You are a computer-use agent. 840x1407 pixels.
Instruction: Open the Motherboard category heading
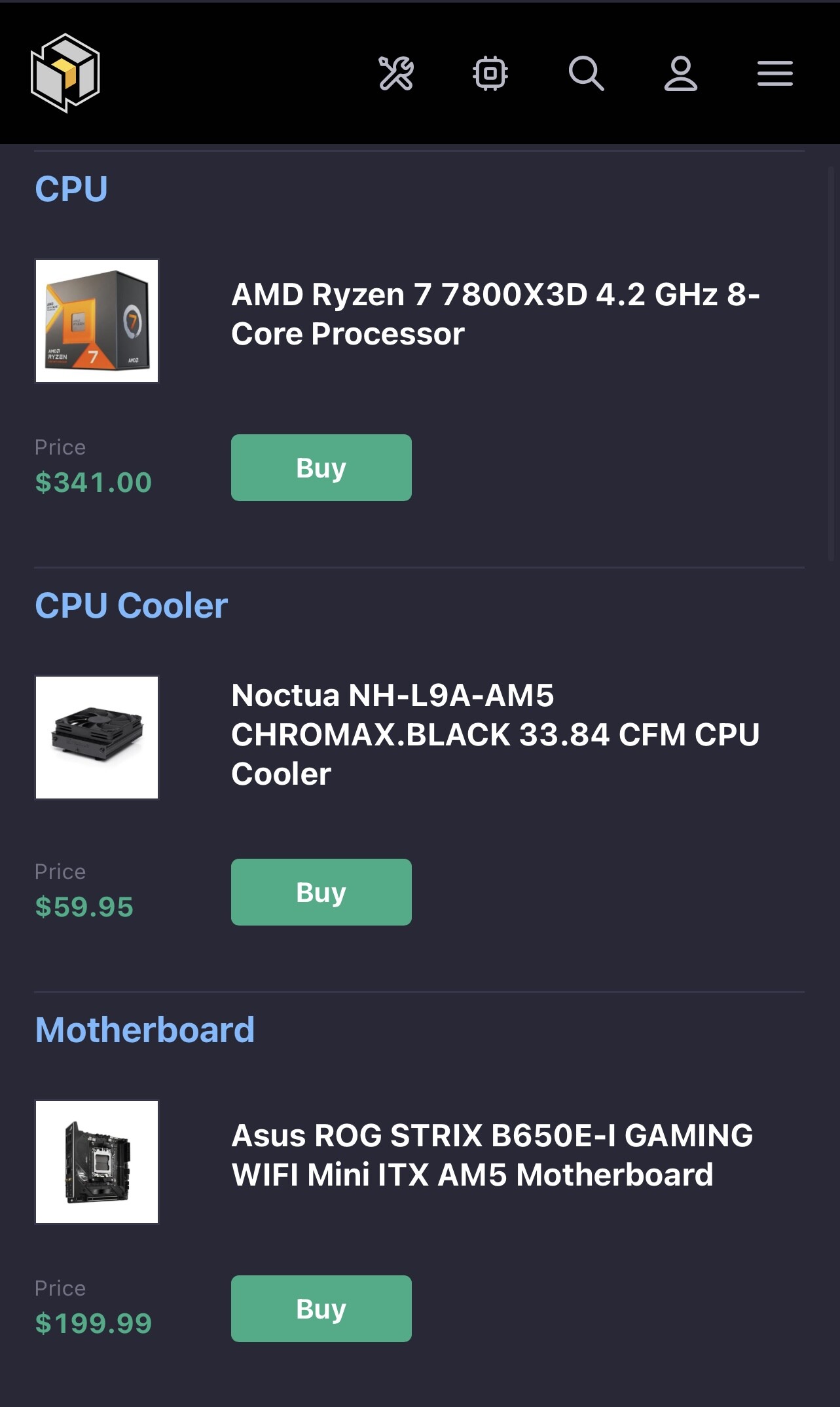[x=145, y=1030]
